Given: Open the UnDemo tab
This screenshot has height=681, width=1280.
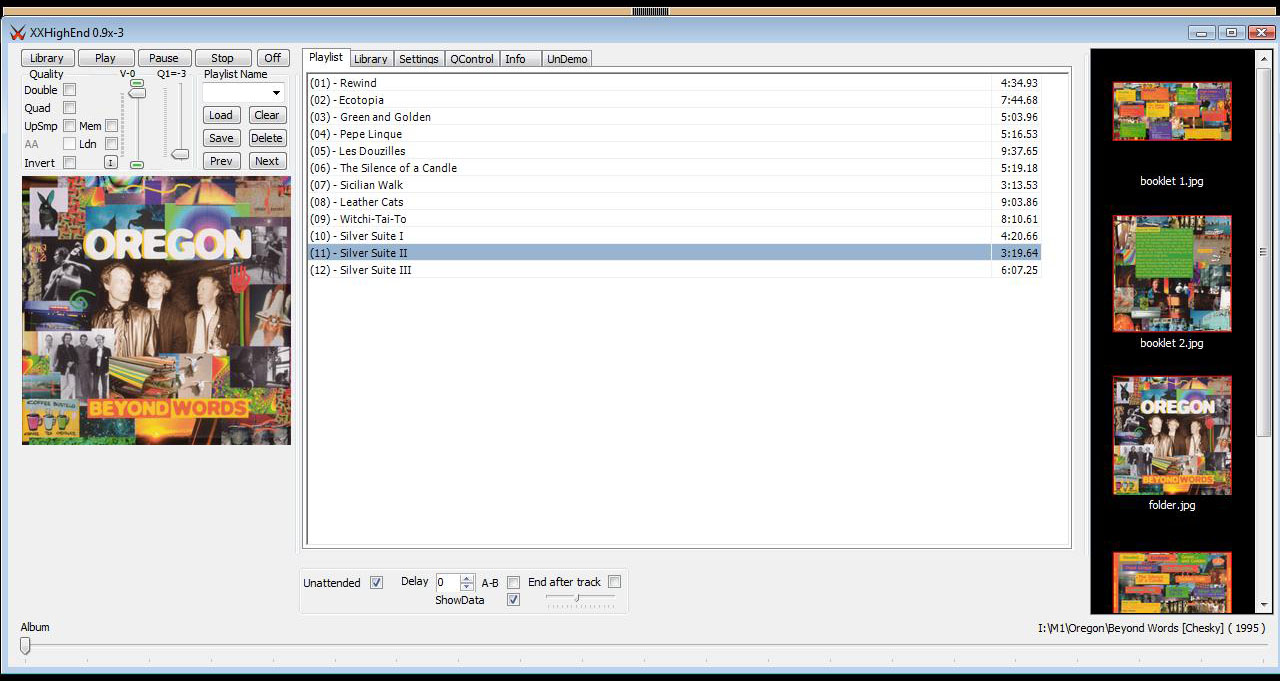Looking at the screenshot, I should point(568,59).
